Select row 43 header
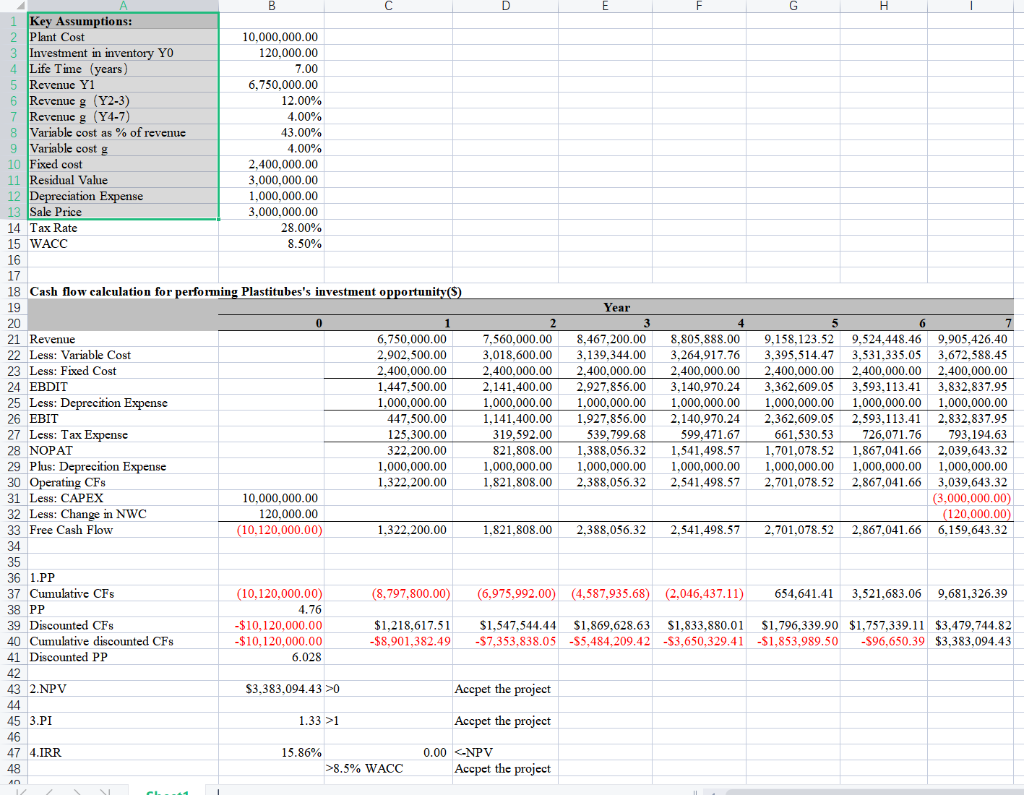 point(13,689)
